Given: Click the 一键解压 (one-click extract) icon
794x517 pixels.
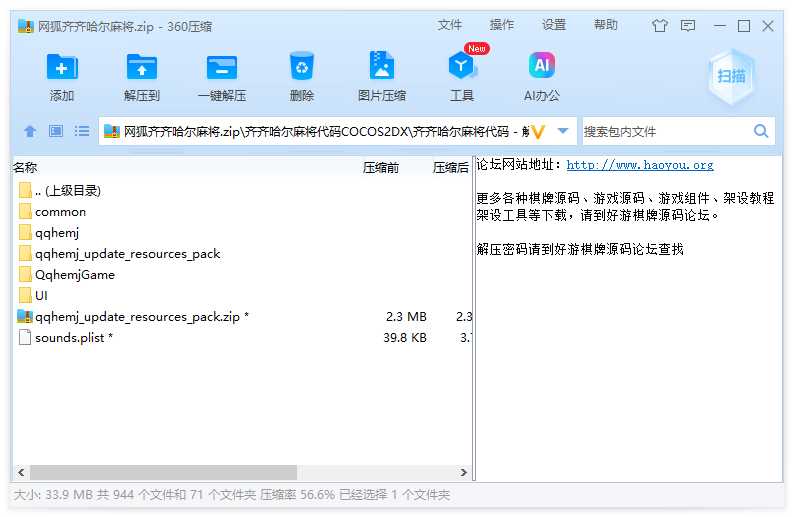Looking at the screenshot, I should click(222, 67).
